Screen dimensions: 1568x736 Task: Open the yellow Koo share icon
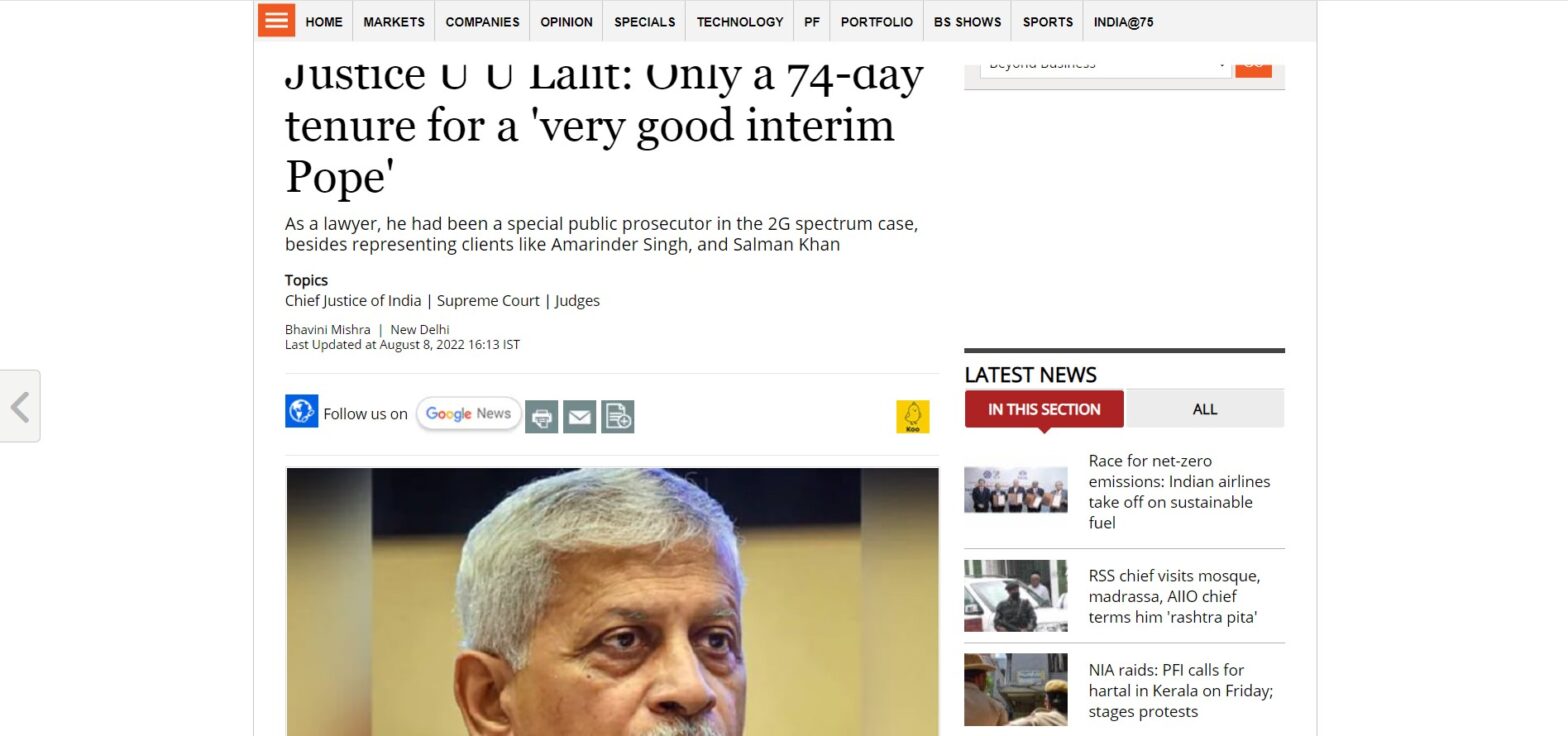(x=912, y=416)
